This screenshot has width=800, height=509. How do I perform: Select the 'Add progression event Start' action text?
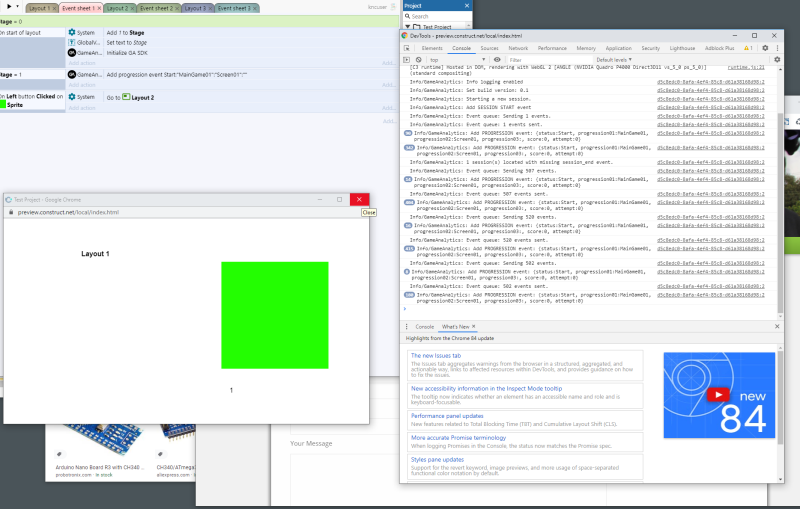pyautogui.click(x=177, y=74)
